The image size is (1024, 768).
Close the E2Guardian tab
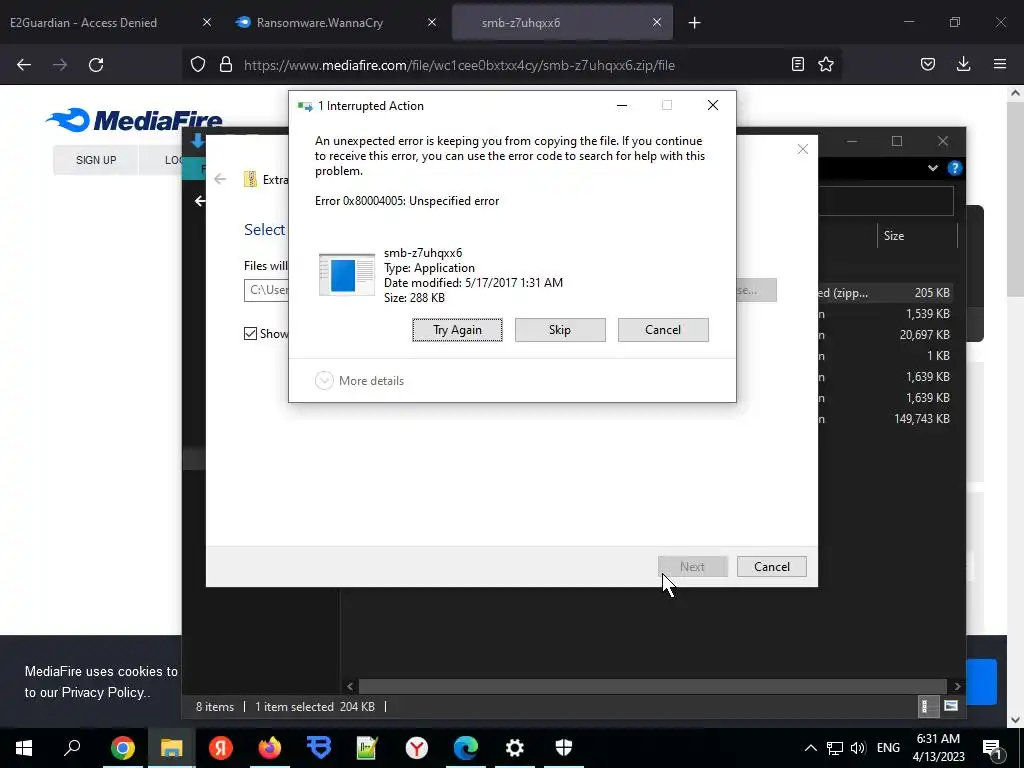point(206,23)
